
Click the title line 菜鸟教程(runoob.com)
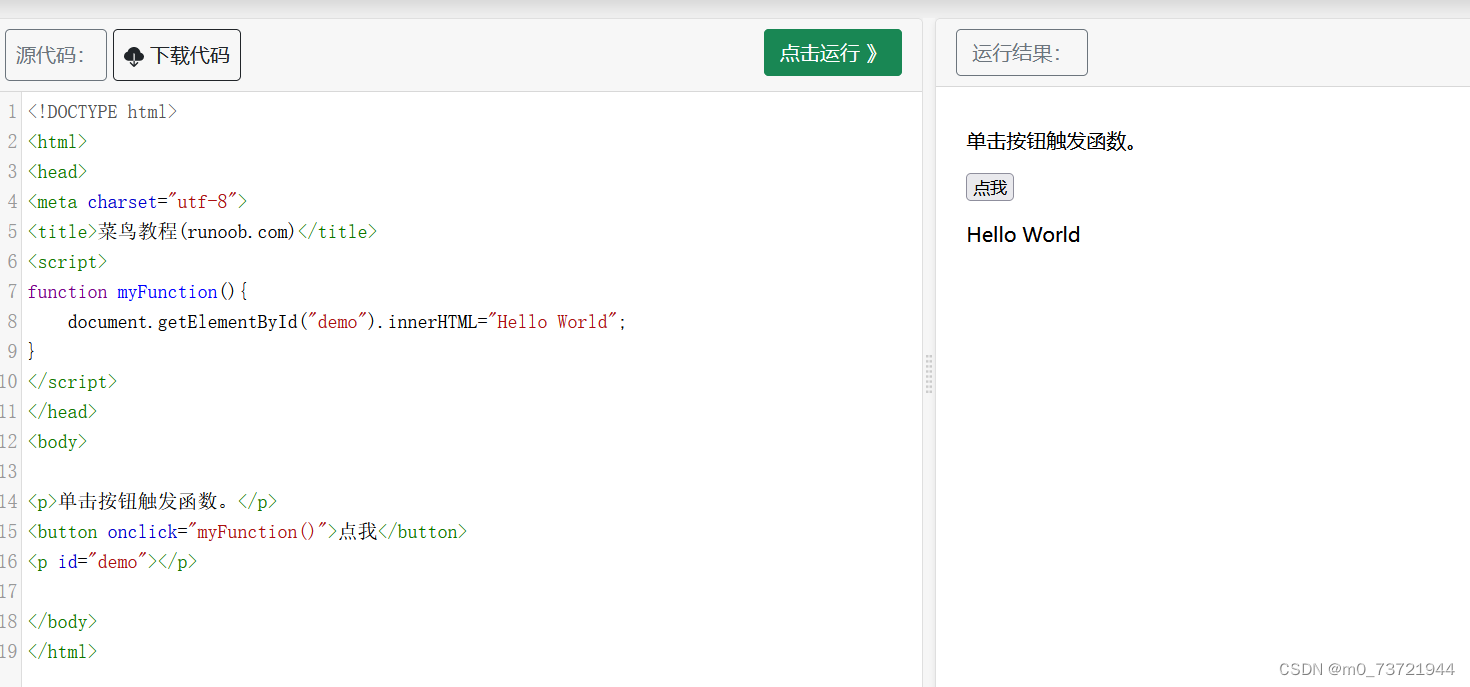(x=202, y=232)
